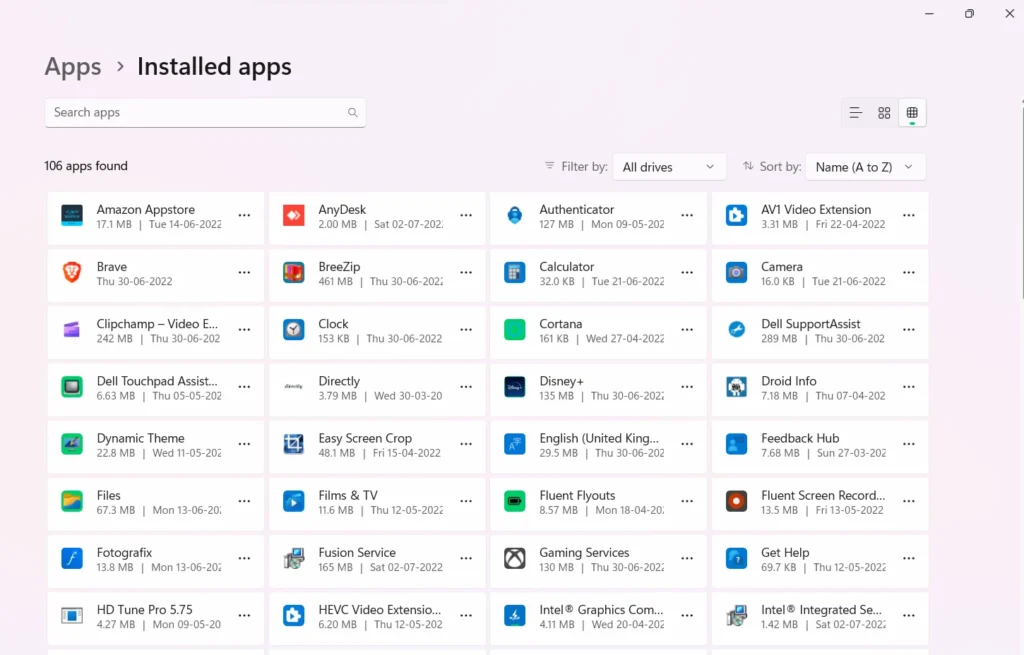1024x655 pixels.
Task: Open more options for Easy Screen Crop
Action: pyautogui.click(x=466, y=444)
